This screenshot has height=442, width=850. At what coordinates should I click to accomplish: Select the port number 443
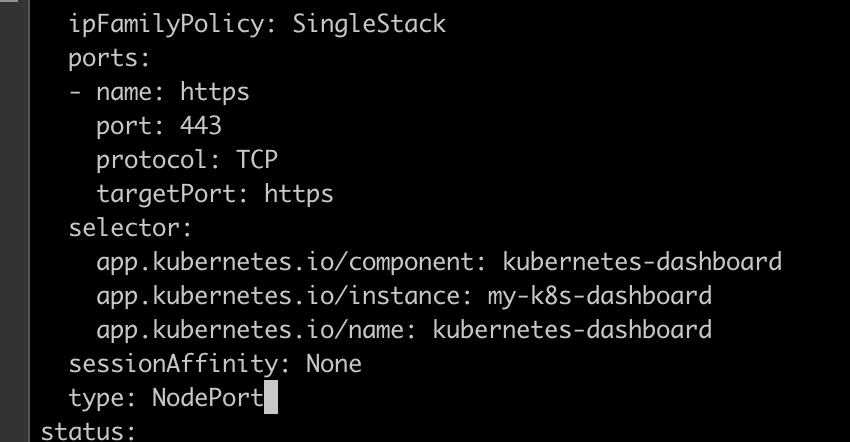201,126
